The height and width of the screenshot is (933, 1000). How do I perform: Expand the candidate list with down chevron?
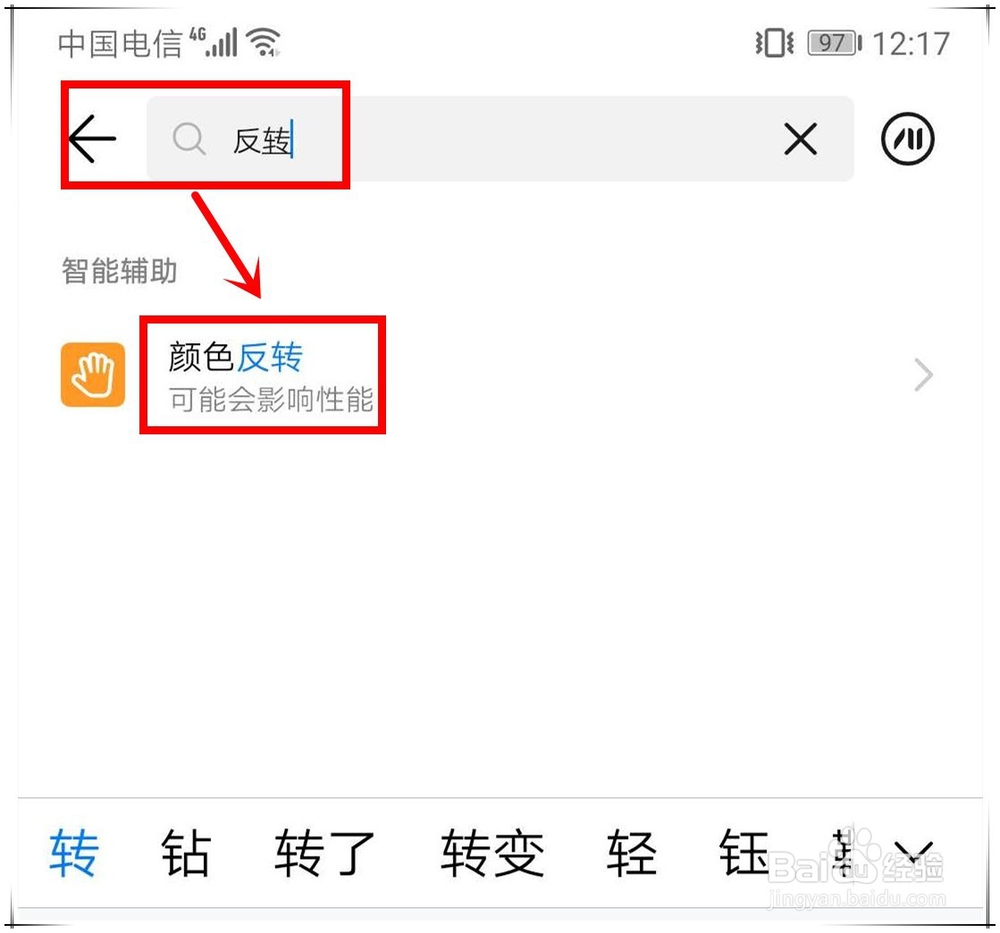point(913,853)
